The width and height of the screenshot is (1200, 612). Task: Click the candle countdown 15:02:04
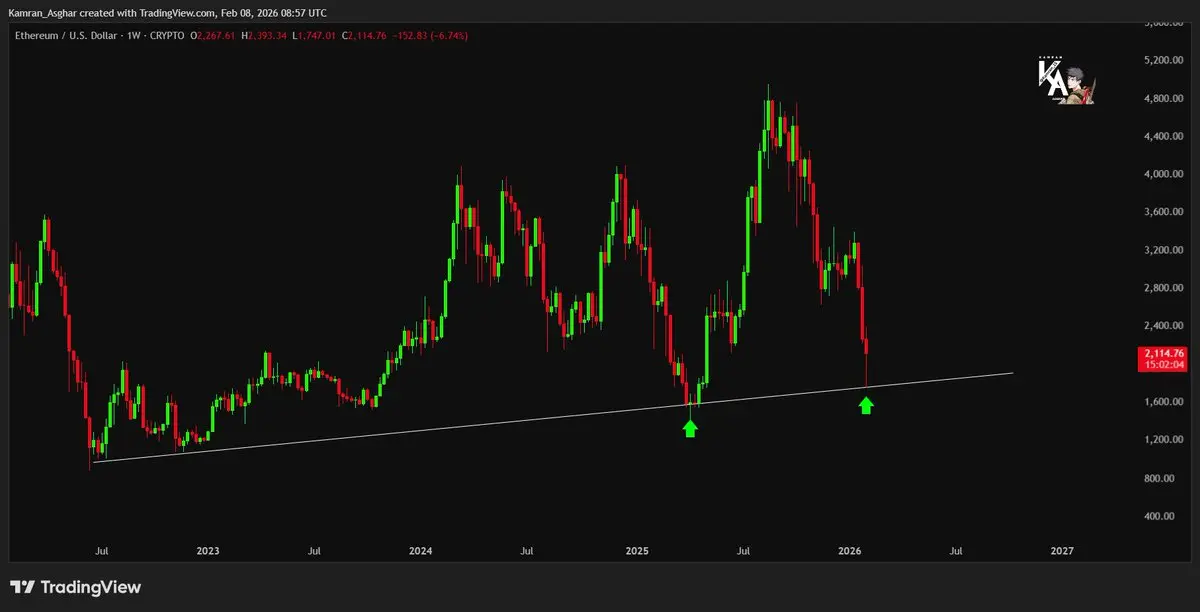pyautogui.click(x=1165, y=365)
